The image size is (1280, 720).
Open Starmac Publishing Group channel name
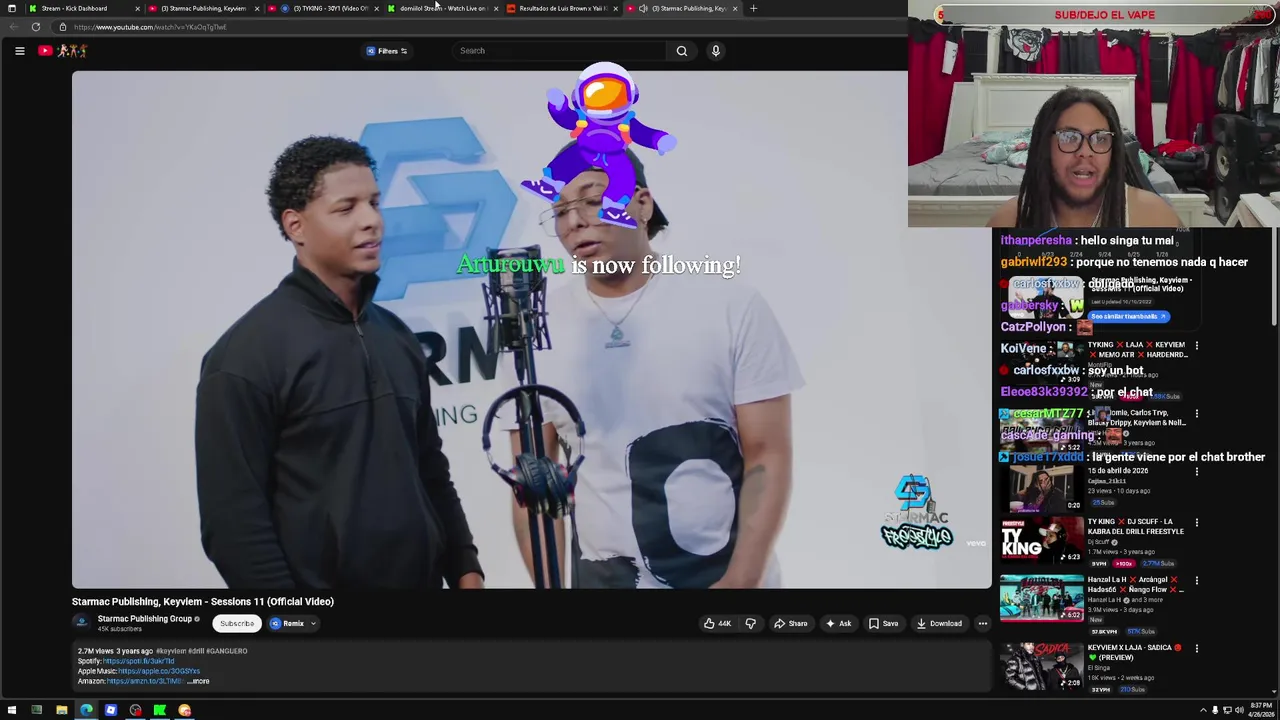coord(145,619)
